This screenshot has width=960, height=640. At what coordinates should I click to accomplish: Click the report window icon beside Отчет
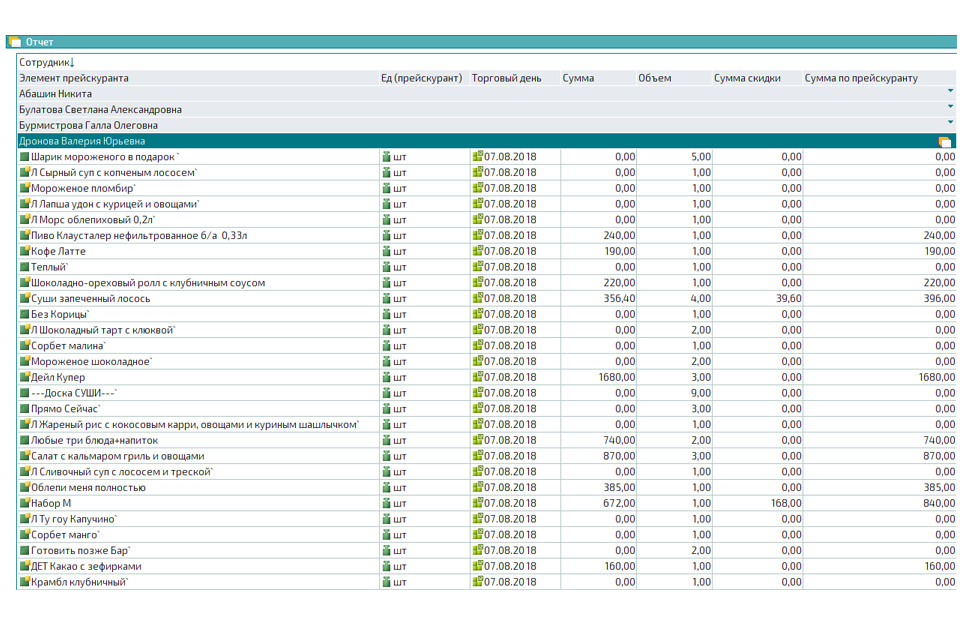tap(15, 42)
